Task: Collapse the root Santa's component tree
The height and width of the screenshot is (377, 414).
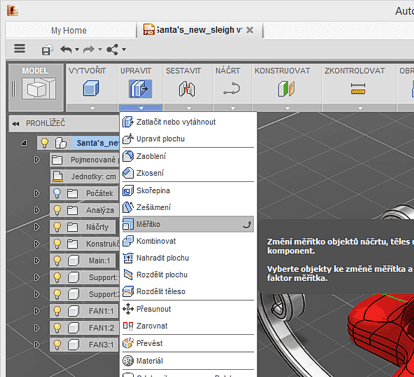Action: [x=24, y=143]
